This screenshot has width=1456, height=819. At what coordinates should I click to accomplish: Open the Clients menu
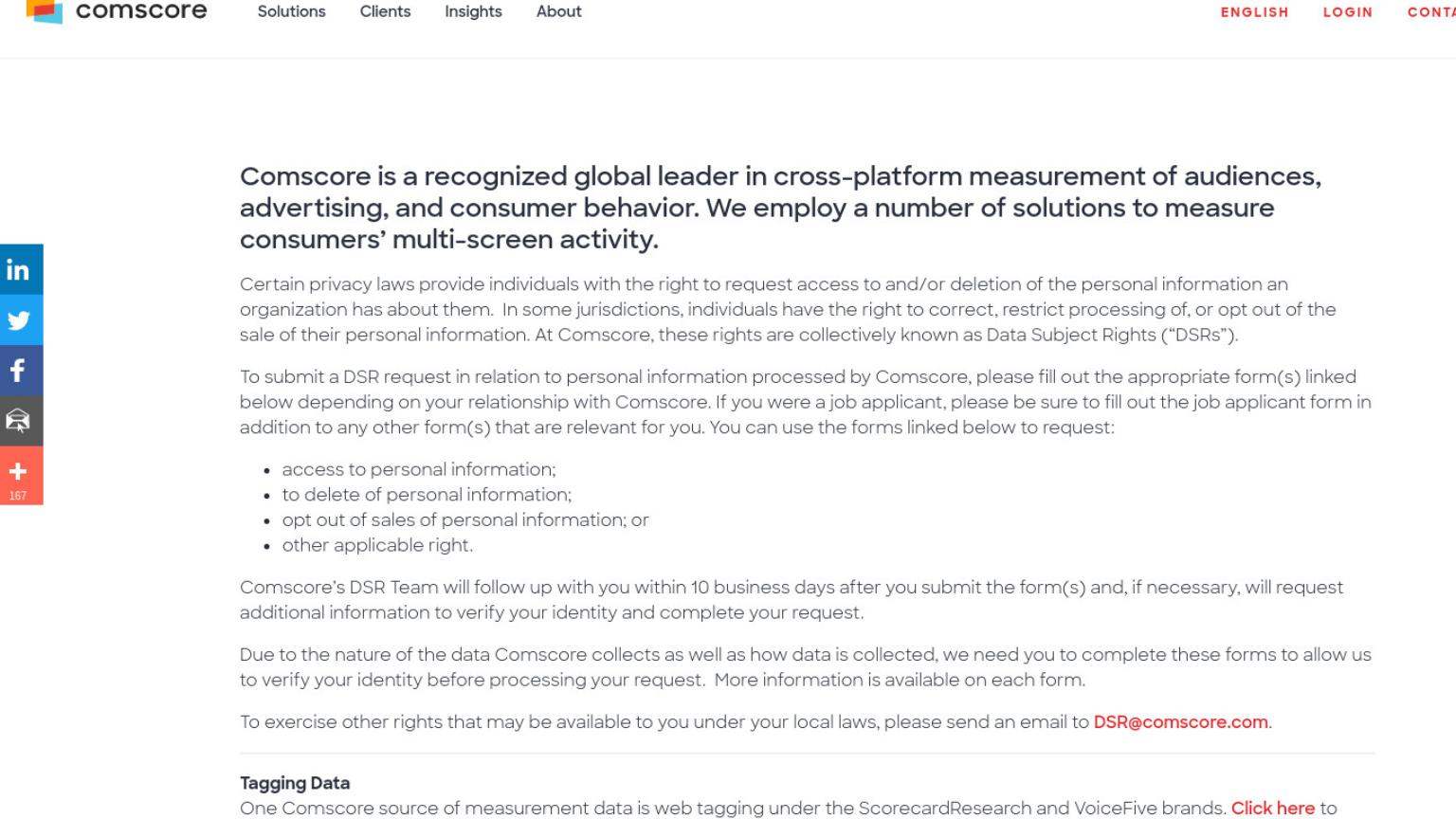(385, 11)
